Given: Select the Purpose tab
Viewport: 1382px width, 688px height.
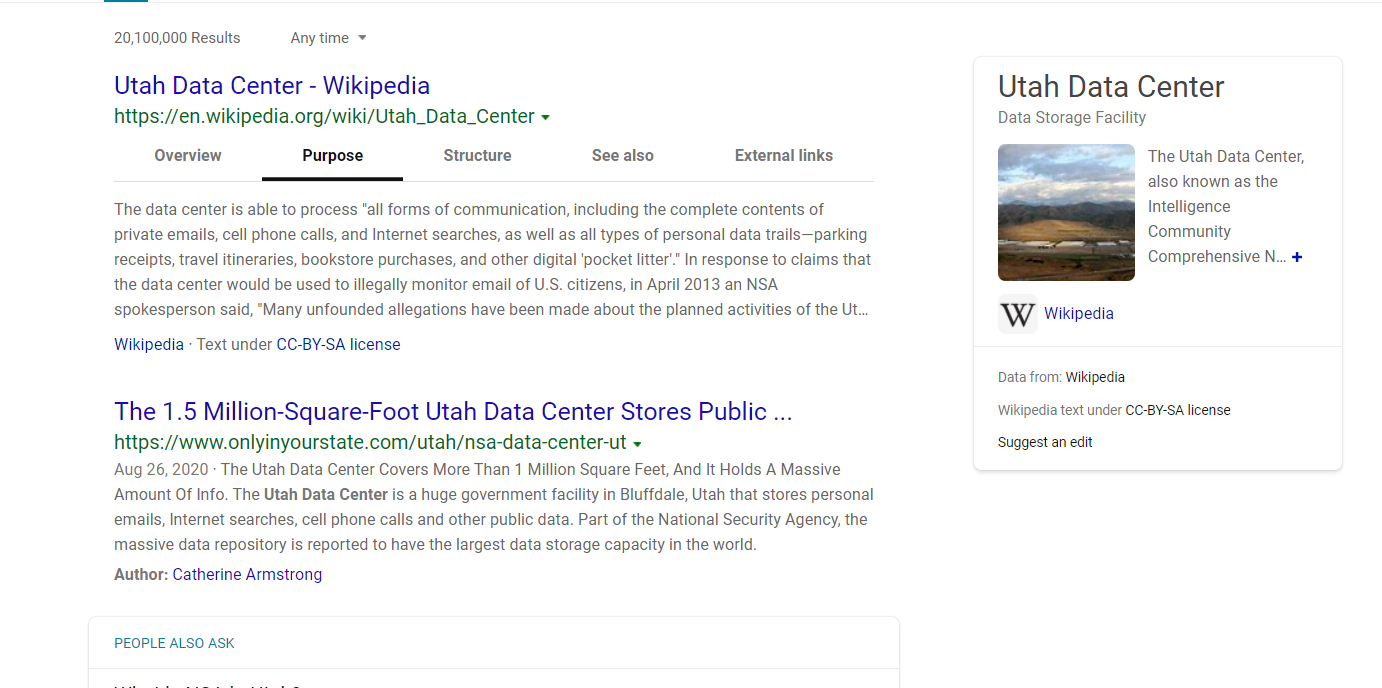Looking at the screenshot, I should 332,156.
